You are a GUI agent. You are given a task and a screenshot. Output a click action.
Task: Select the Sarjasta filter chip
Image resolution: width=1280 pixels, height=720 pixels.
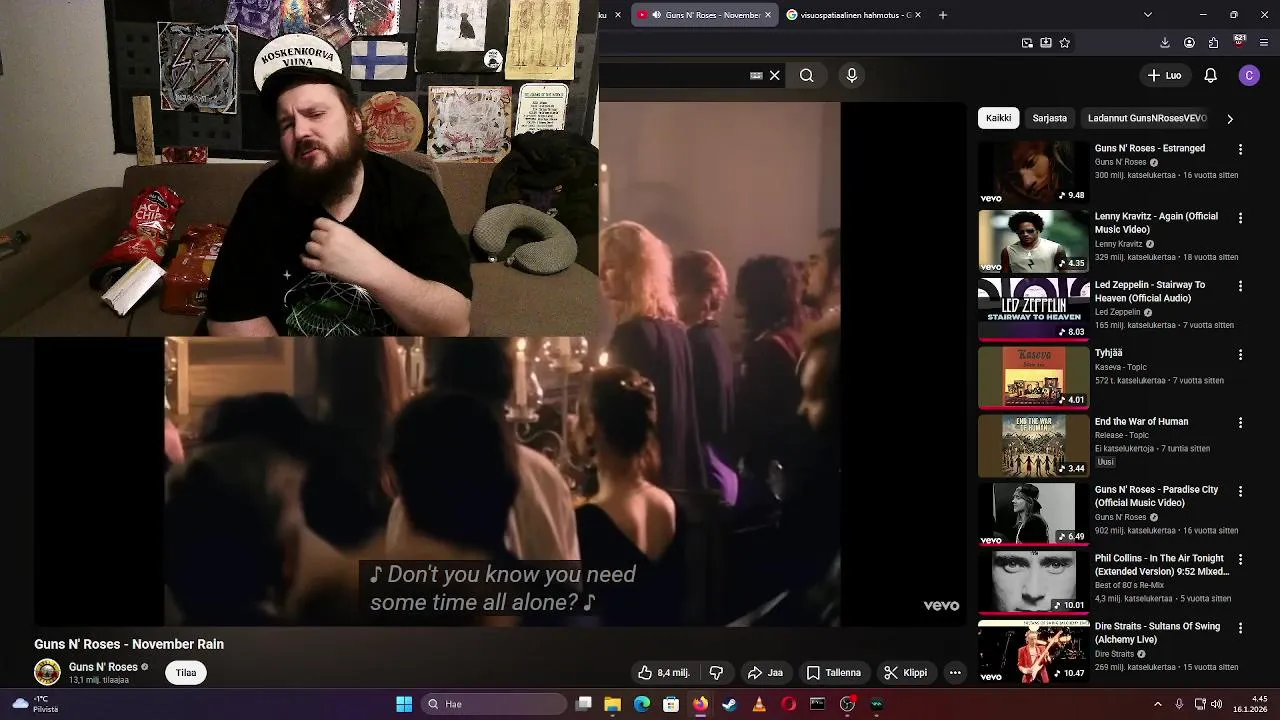pyautogui.click(x=1049, y=118)
